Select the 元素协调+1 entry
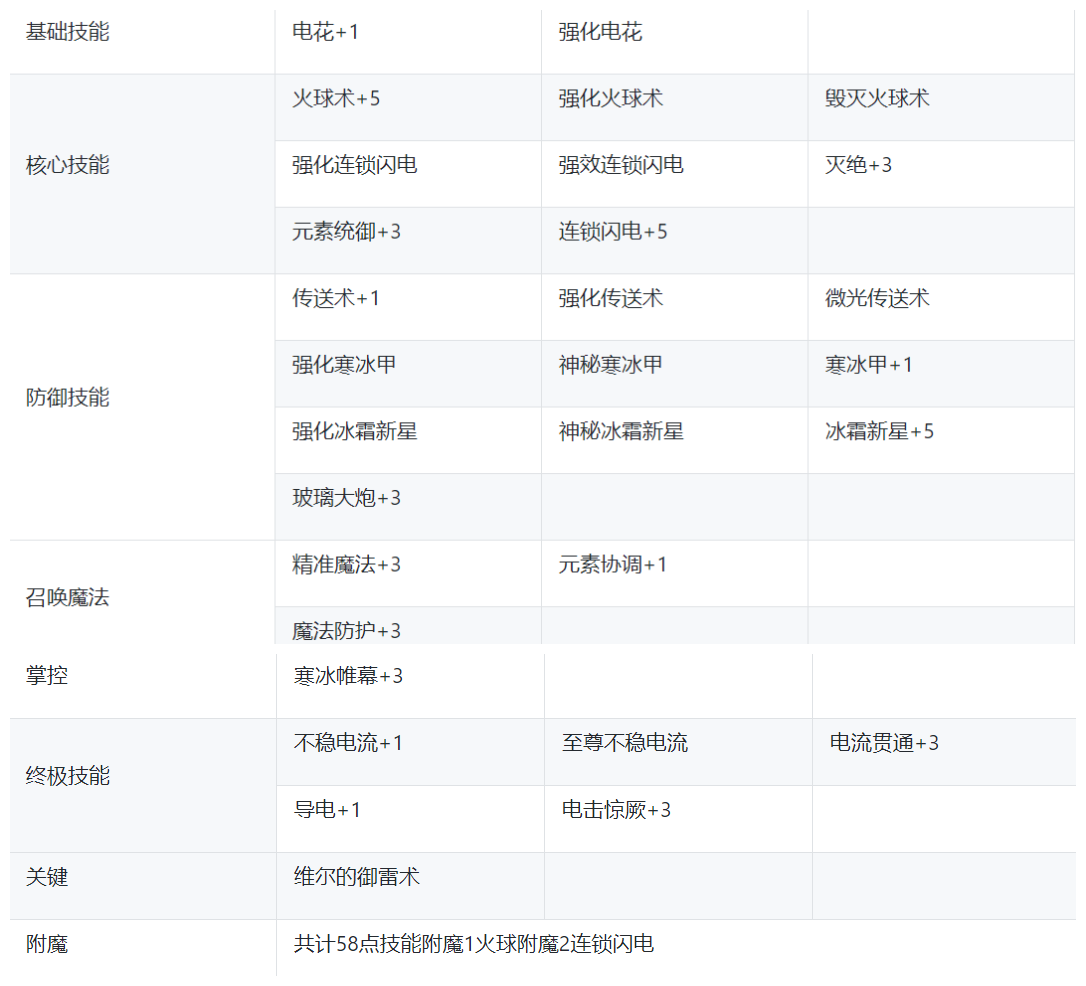1086x986 pixels. click(x=612, y=565)
